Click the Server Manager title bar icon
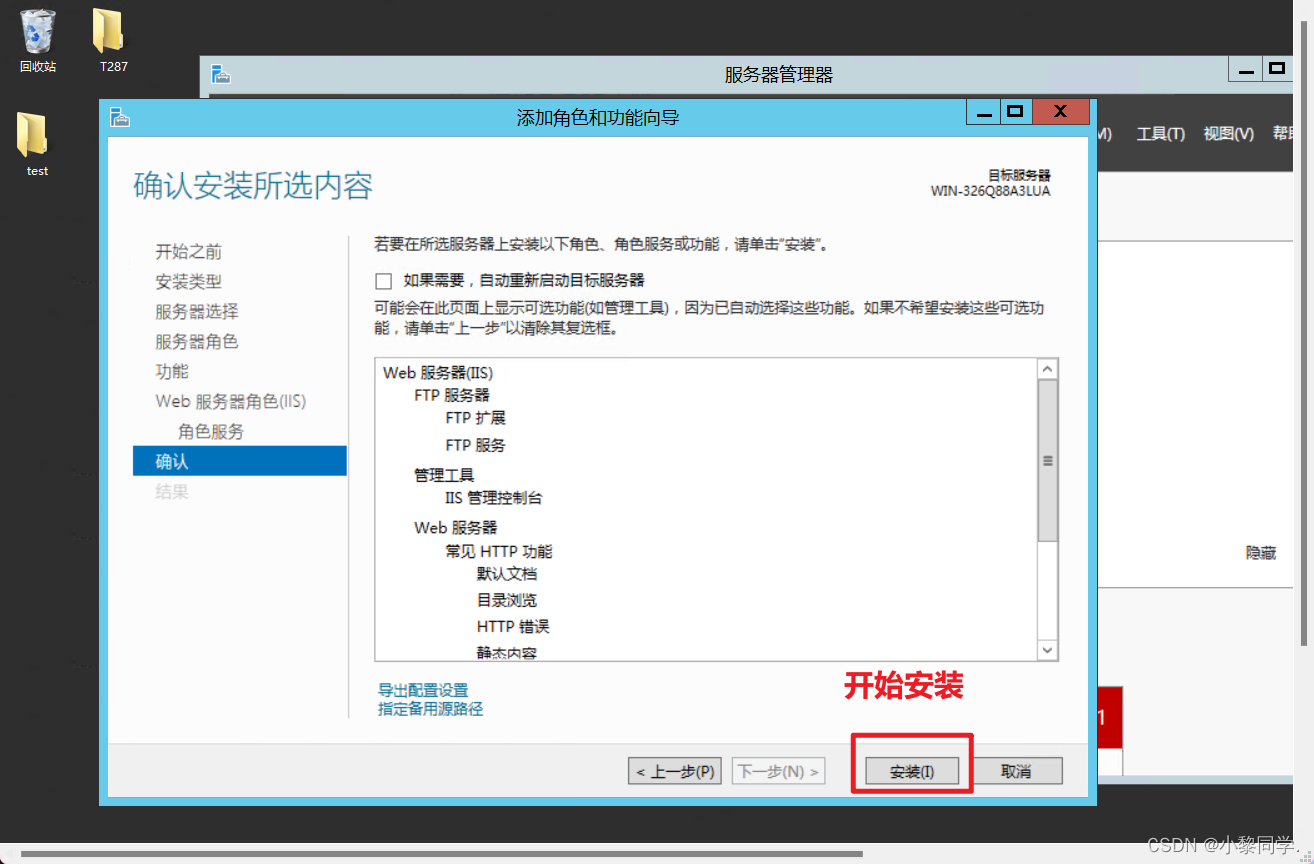This screenshot has height=864, width=1314. [220, 74]
